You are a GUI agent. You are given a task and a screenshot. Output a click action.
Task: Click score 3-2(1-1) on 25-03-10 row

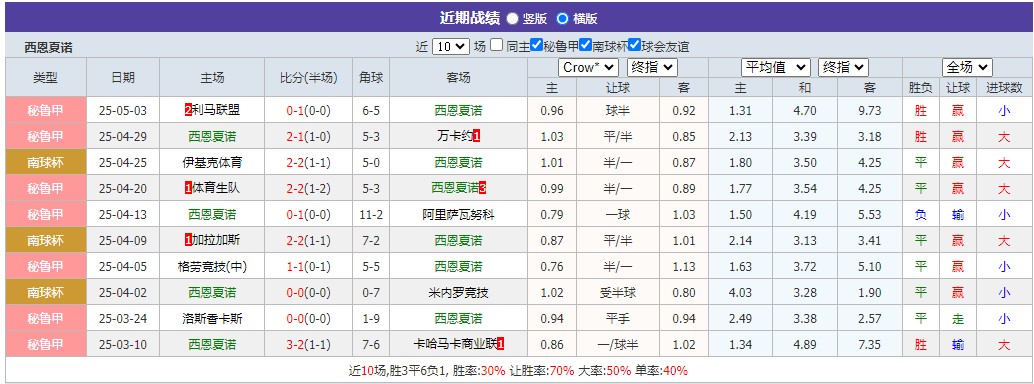click(309, 344)
